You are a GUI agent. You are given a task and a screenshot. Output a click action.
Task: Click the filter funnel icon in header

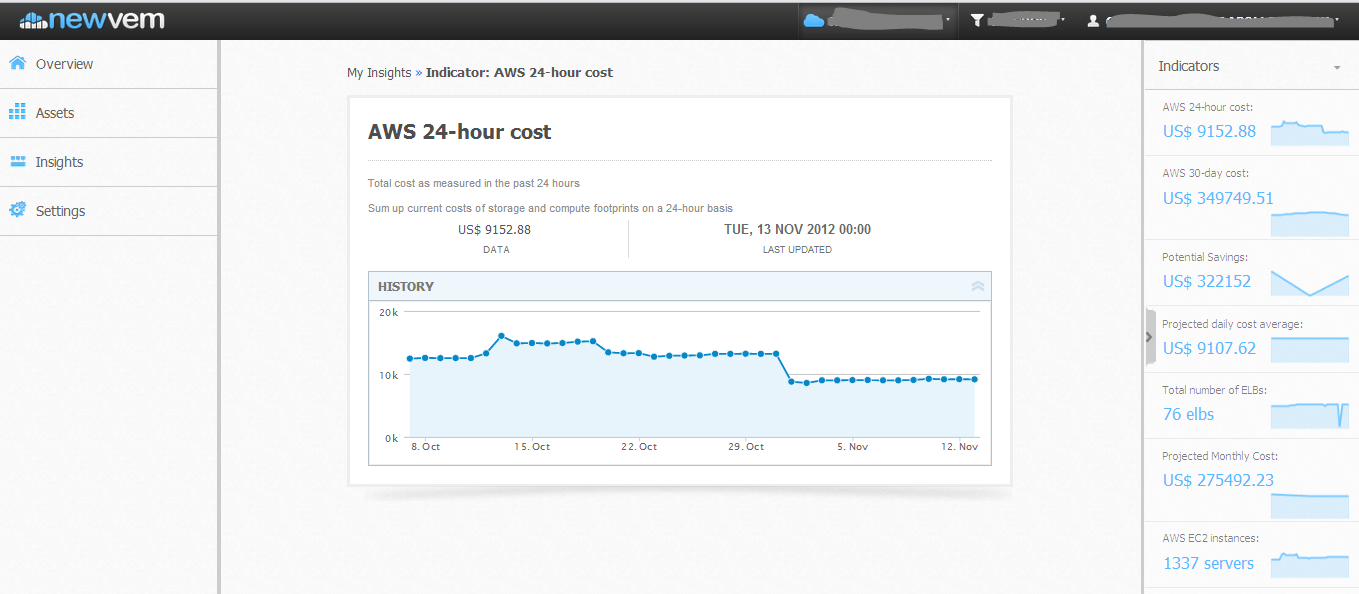(x=977, y=20)
